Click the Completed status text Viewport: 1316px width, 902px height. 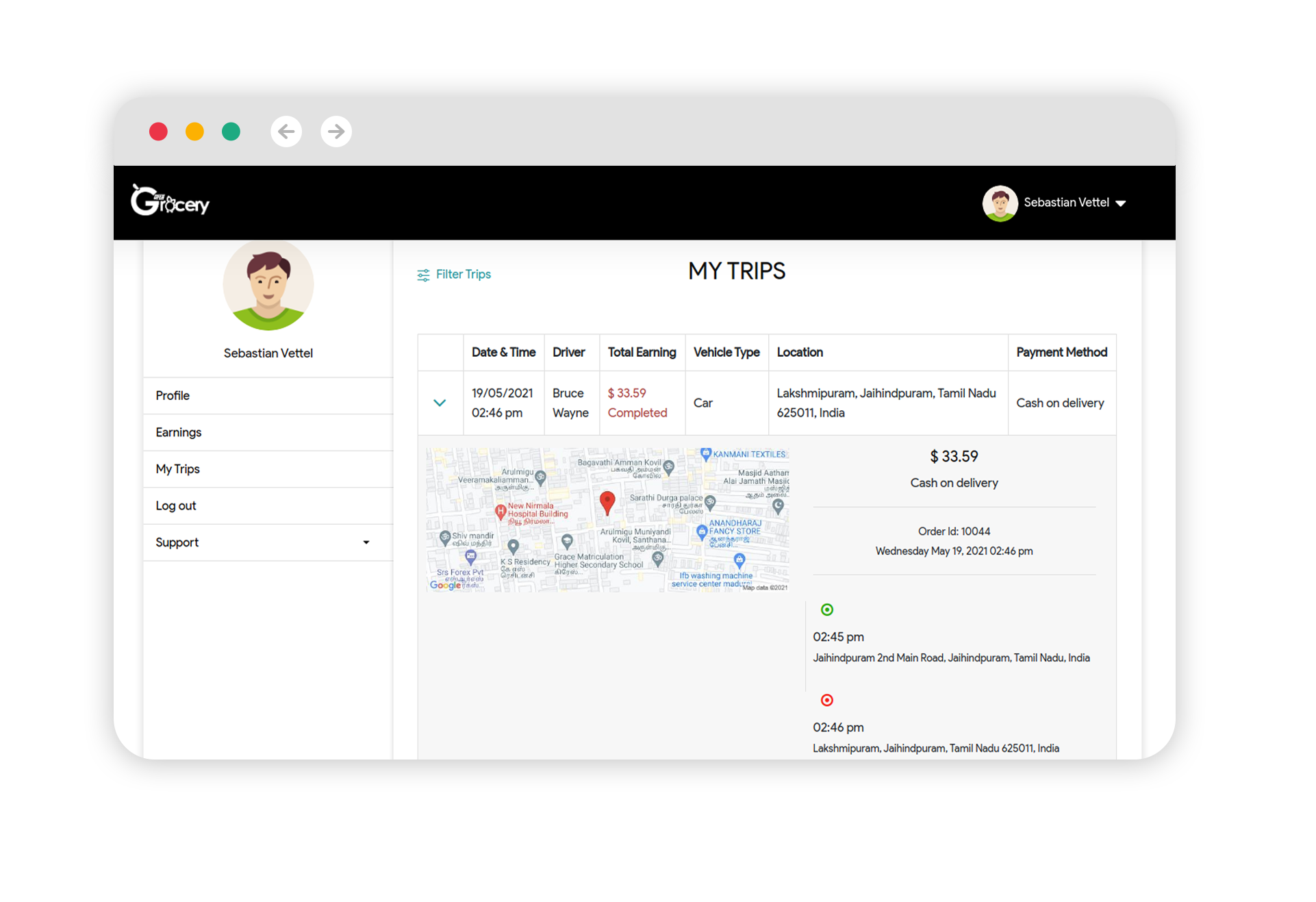[x=637, y=413]
